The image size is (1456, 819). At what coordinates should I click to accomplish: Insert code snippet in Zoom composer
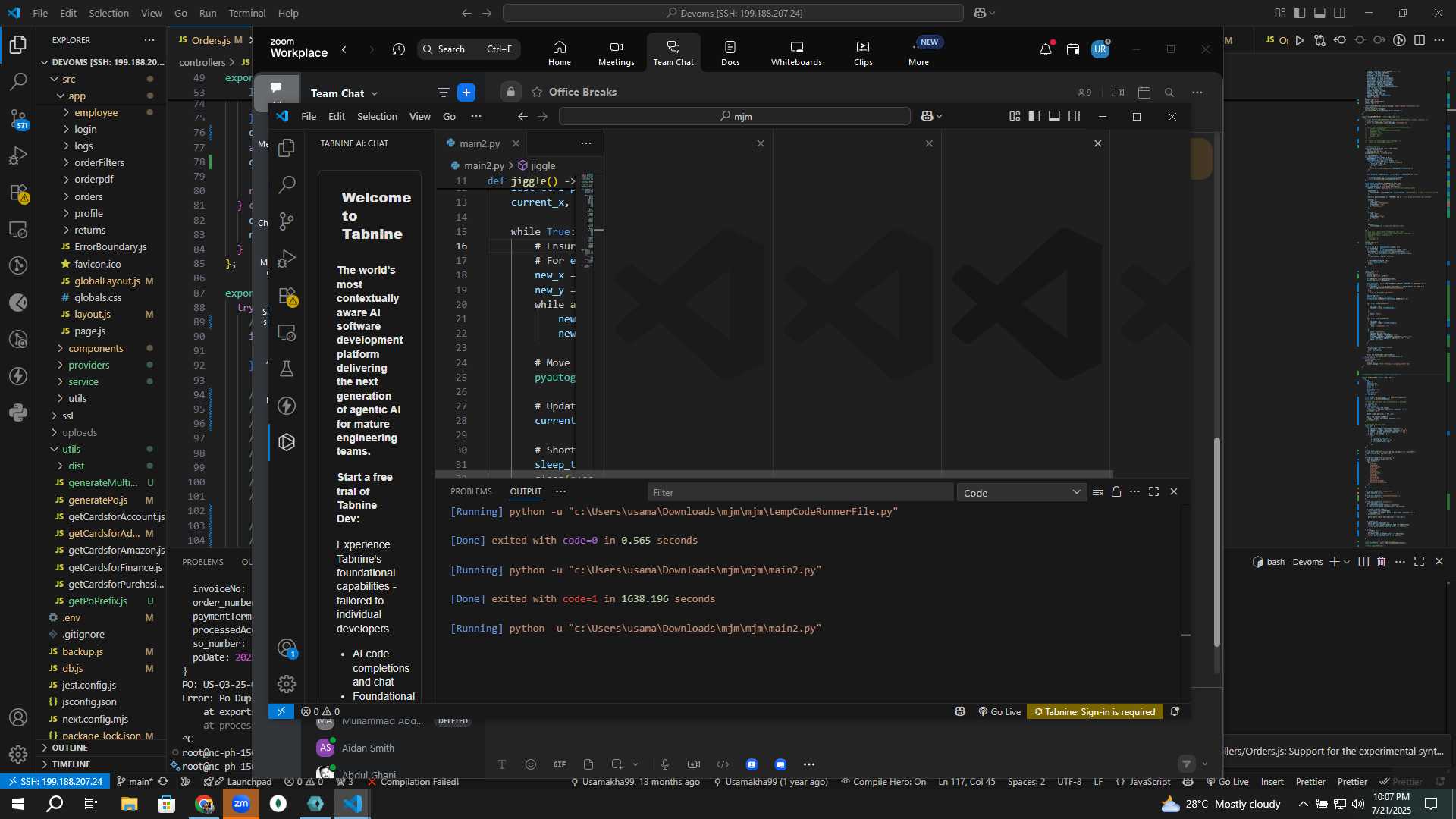click(x=723, y=764)
